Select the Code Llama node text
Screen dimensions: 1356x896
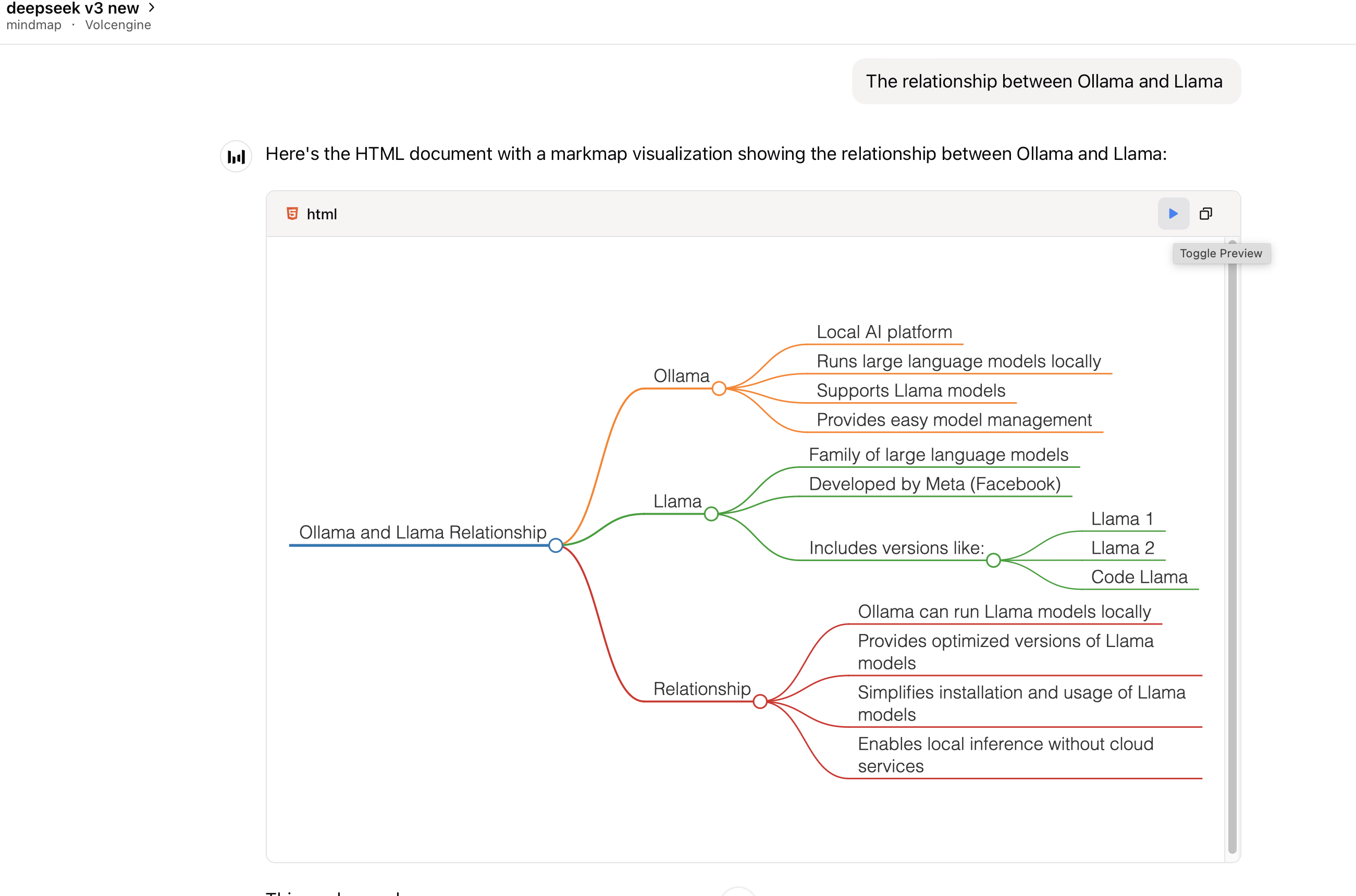pyautogui.click(x=1139, y=577)
